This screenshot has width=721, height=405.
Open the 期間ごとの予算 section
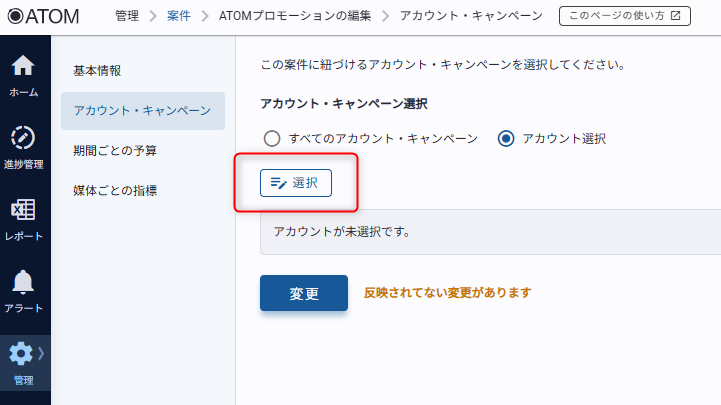coord(115,150)
